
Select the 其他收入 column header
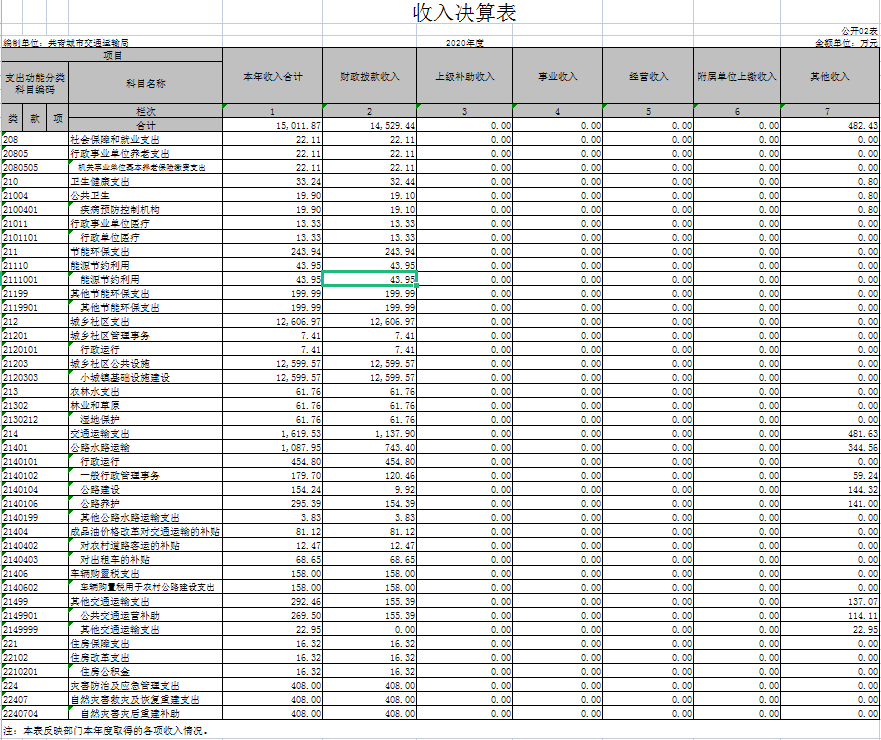(x=829, y=76)
